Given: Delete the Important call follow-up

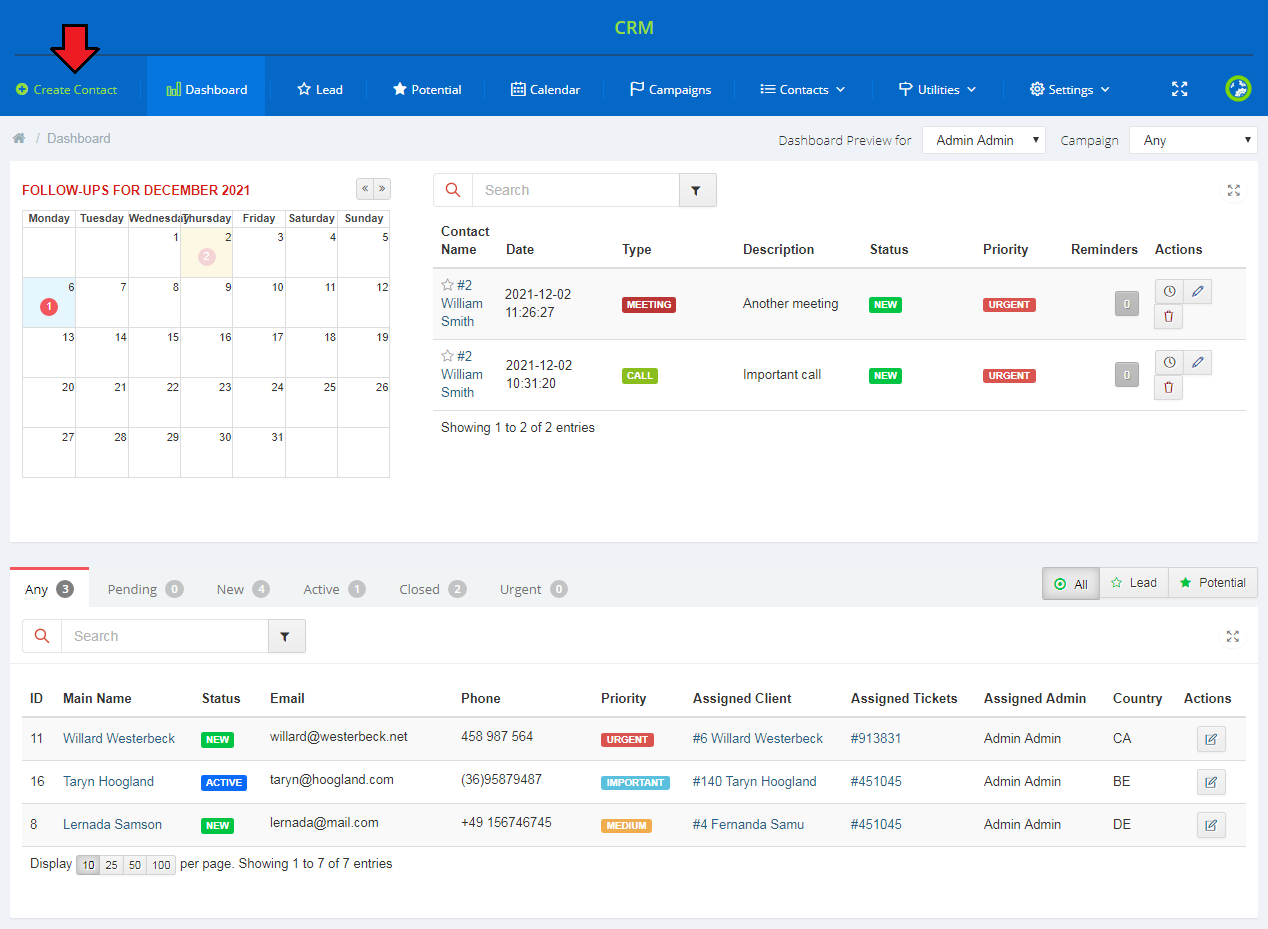Looking at the screenshot, I should (x=1168, y=388).
